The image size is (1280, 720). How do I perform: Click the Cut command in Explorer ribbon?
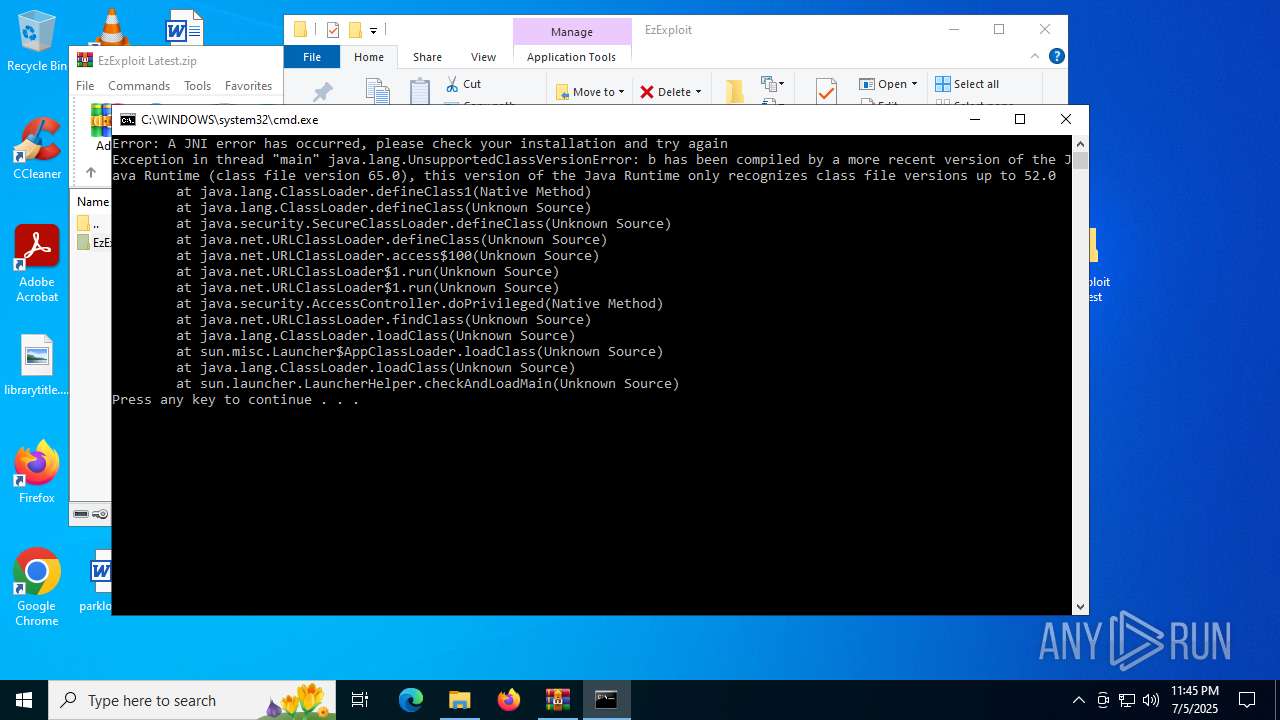[x=463, y=84]
